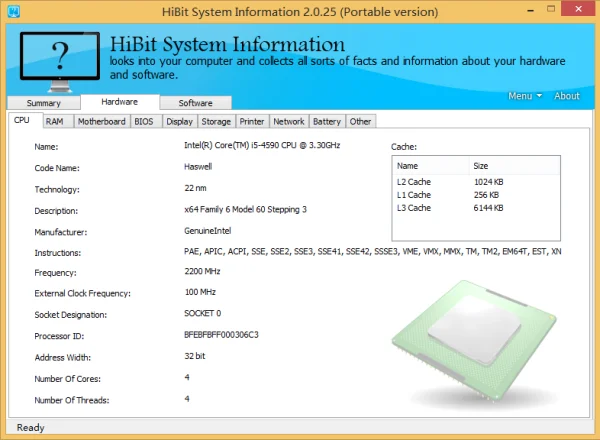Click the Name column header in Cache table
The height and width of the screenshot is (440, 600).
click(430, 166)
